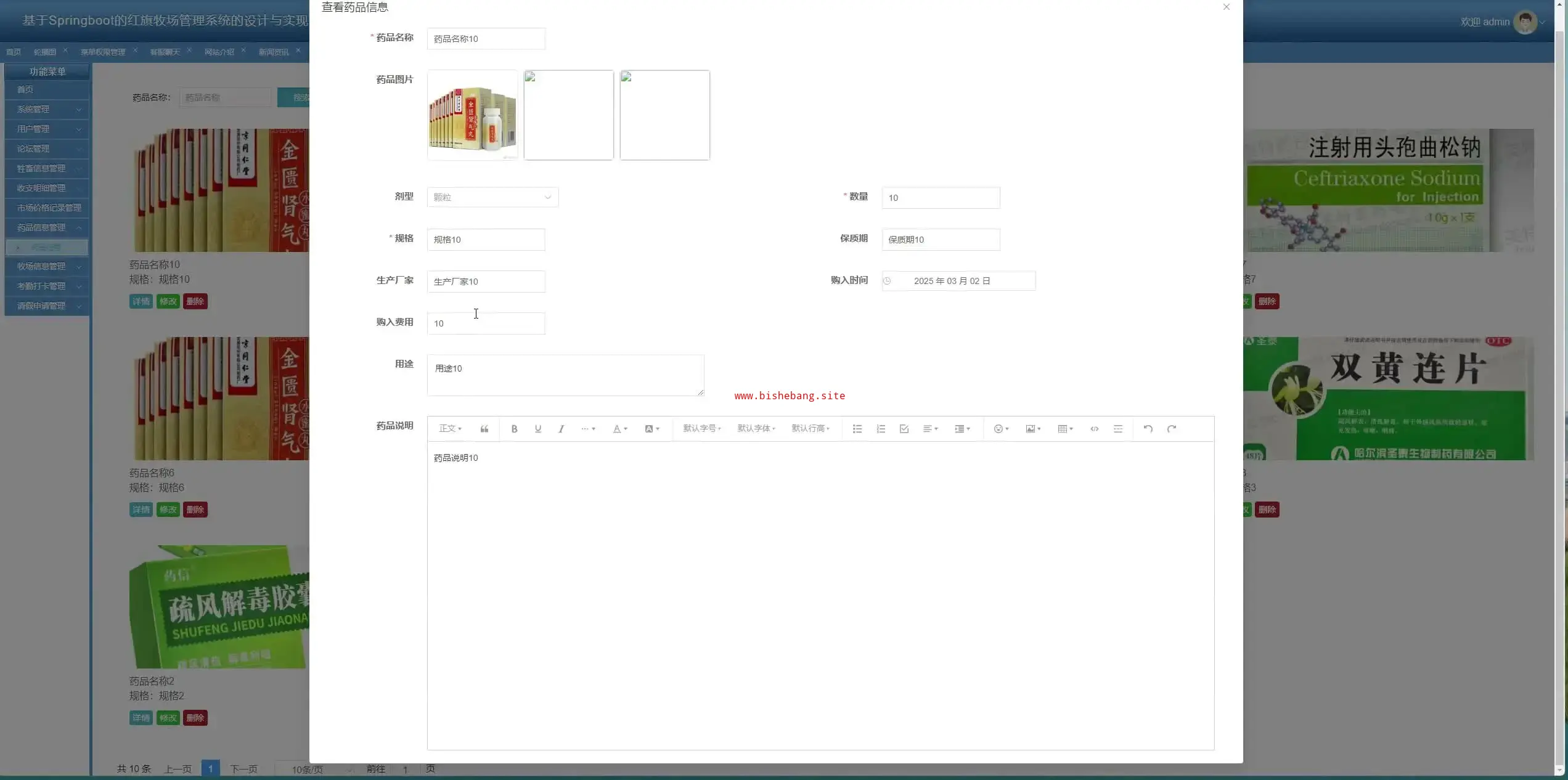Click the 下一页 pagination link
Viewport: 1568px width, 780px height.
click(x=243, y=769)
